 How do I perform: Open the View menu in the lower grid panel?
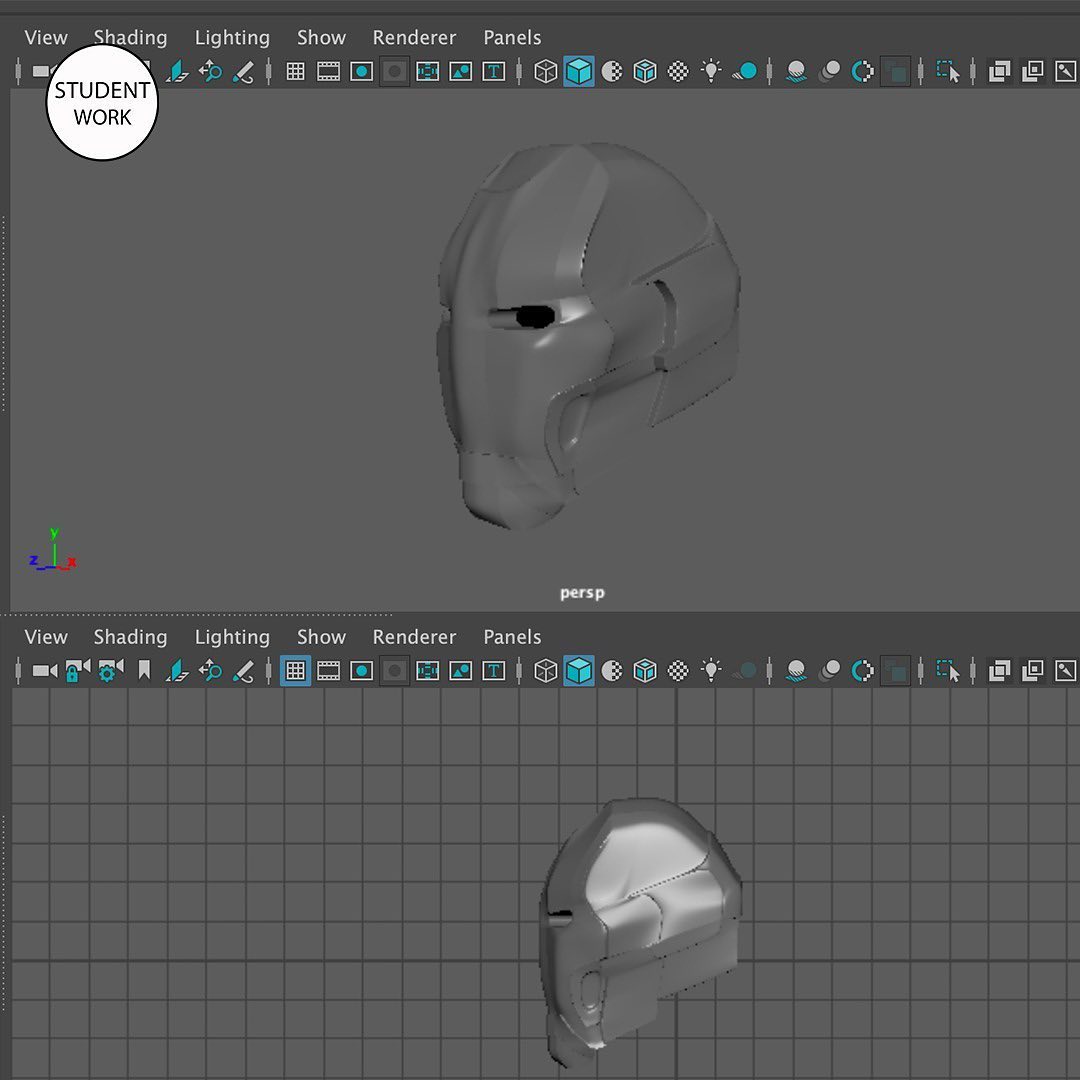click(46, 637)
